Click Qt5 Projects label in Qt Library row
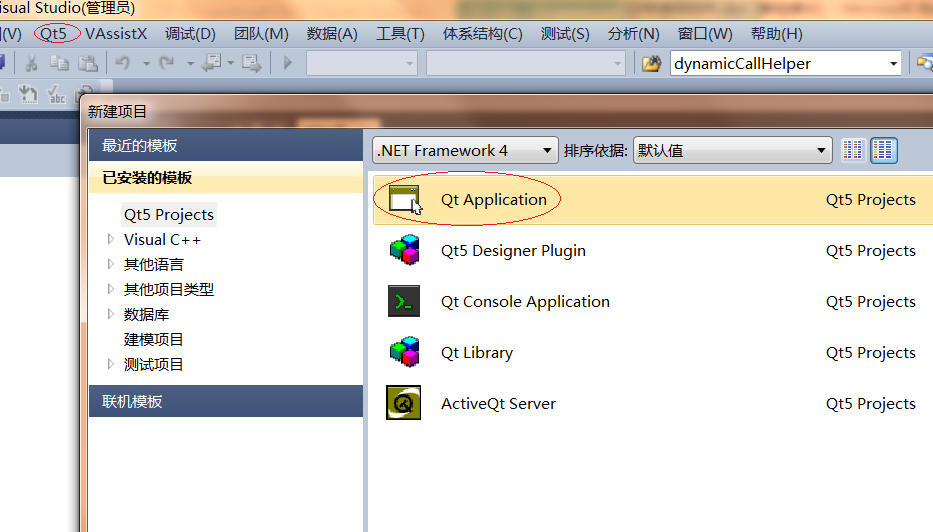This screenshot has width=933, height=532. (871, 353)
